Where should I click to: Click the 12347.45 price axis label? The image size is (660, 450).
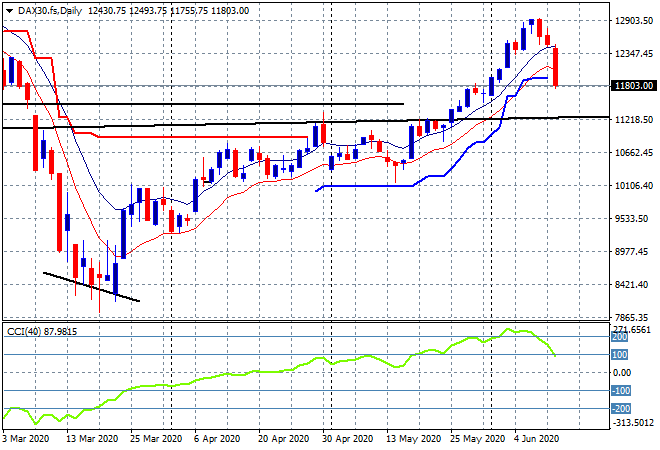tap(633, 53)
